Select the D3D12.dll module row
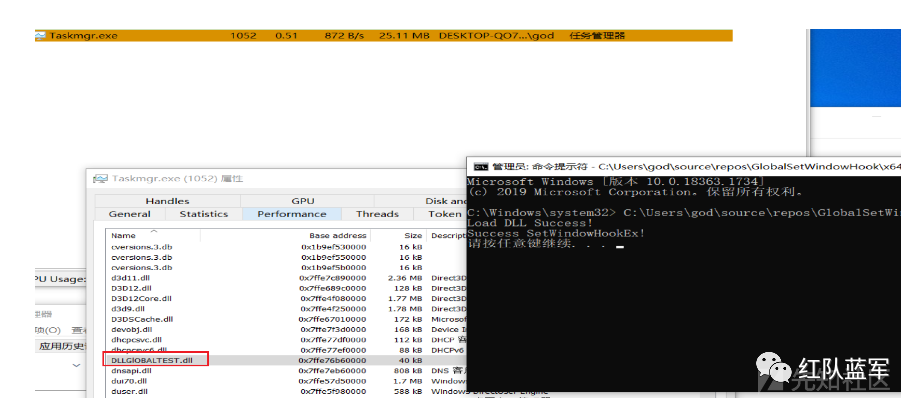The width and height of the screenshot is (920, 410). point(286,288)
